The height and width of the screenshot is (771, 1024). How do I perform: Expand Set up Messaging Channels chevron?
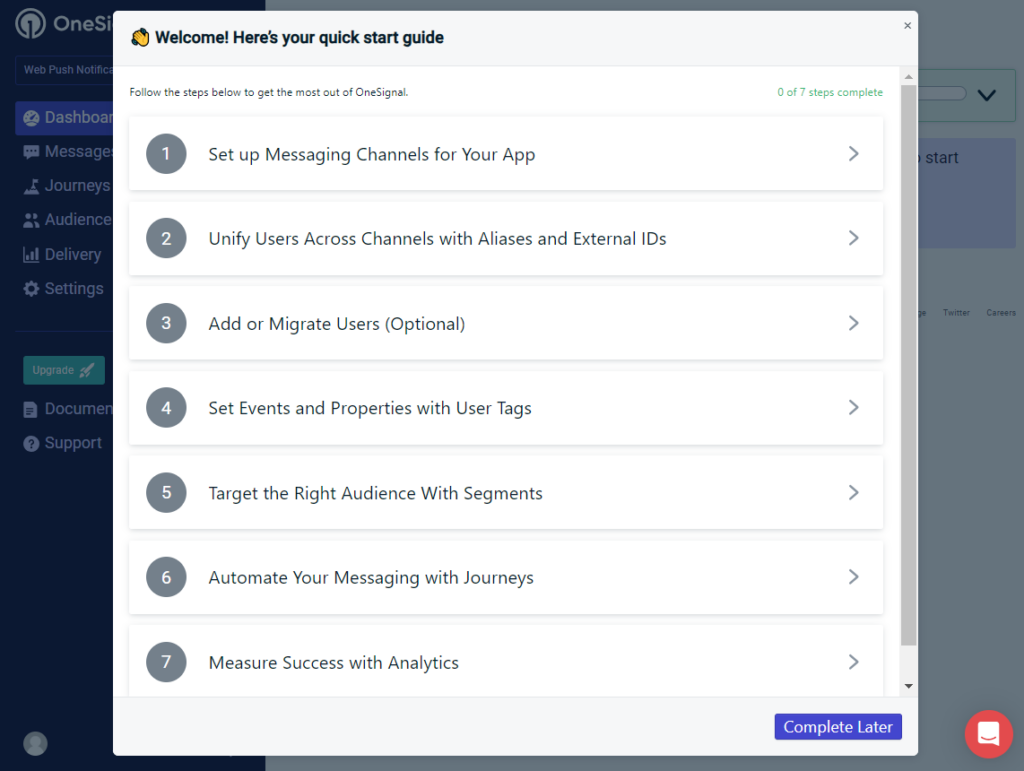[854, 153]
